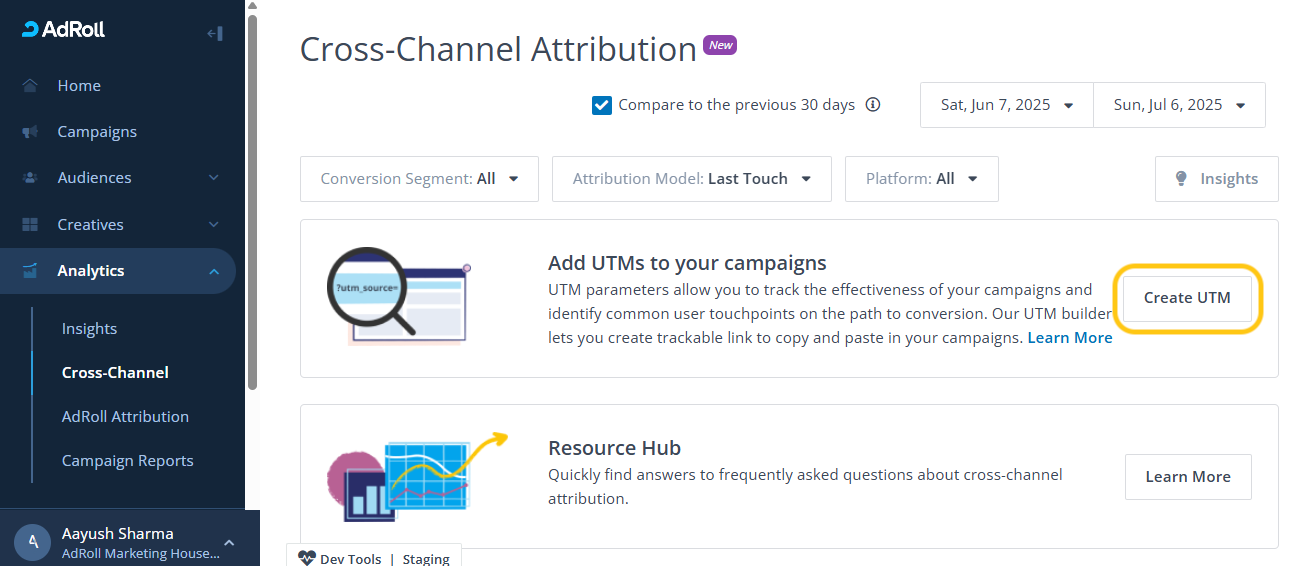Collapse the Analytics menu section
This screenshot has height=566, width=1303.
(x=214, y=271)
